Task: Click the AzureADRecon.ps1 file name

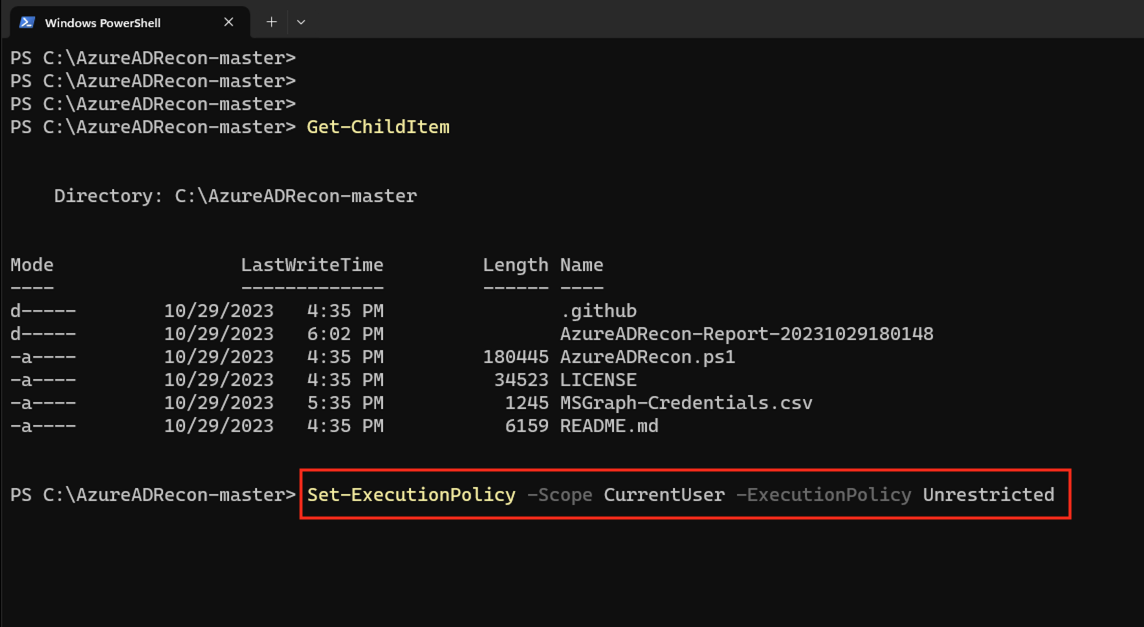Action: point(647,357)
